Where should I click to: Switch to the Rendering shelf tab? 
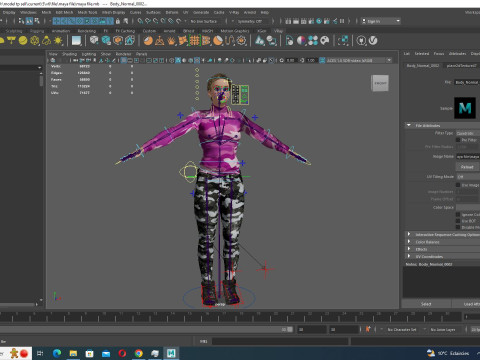87,31
